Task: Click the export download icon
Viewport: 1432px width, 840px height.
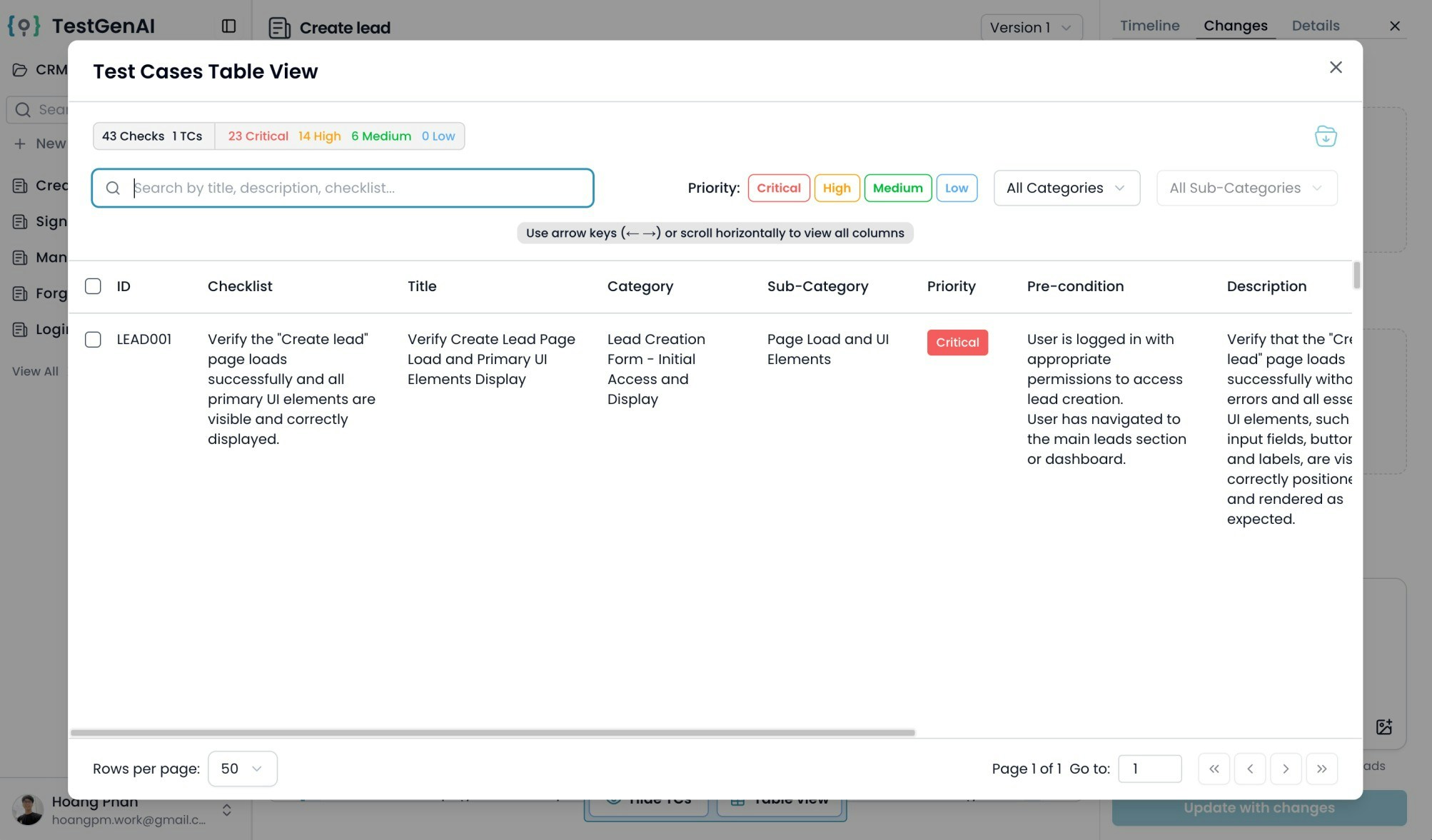Action: click(1326, 136)
